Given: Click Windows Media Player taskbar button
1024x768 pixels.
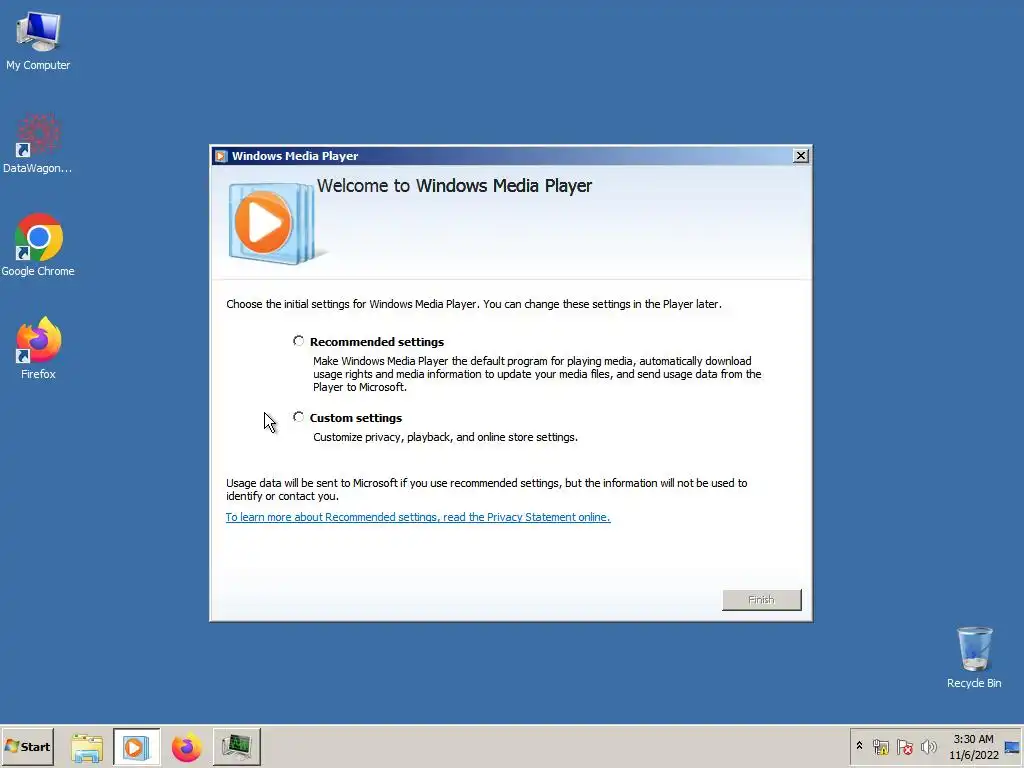Looking at the screenshot, I should point(136,747).
